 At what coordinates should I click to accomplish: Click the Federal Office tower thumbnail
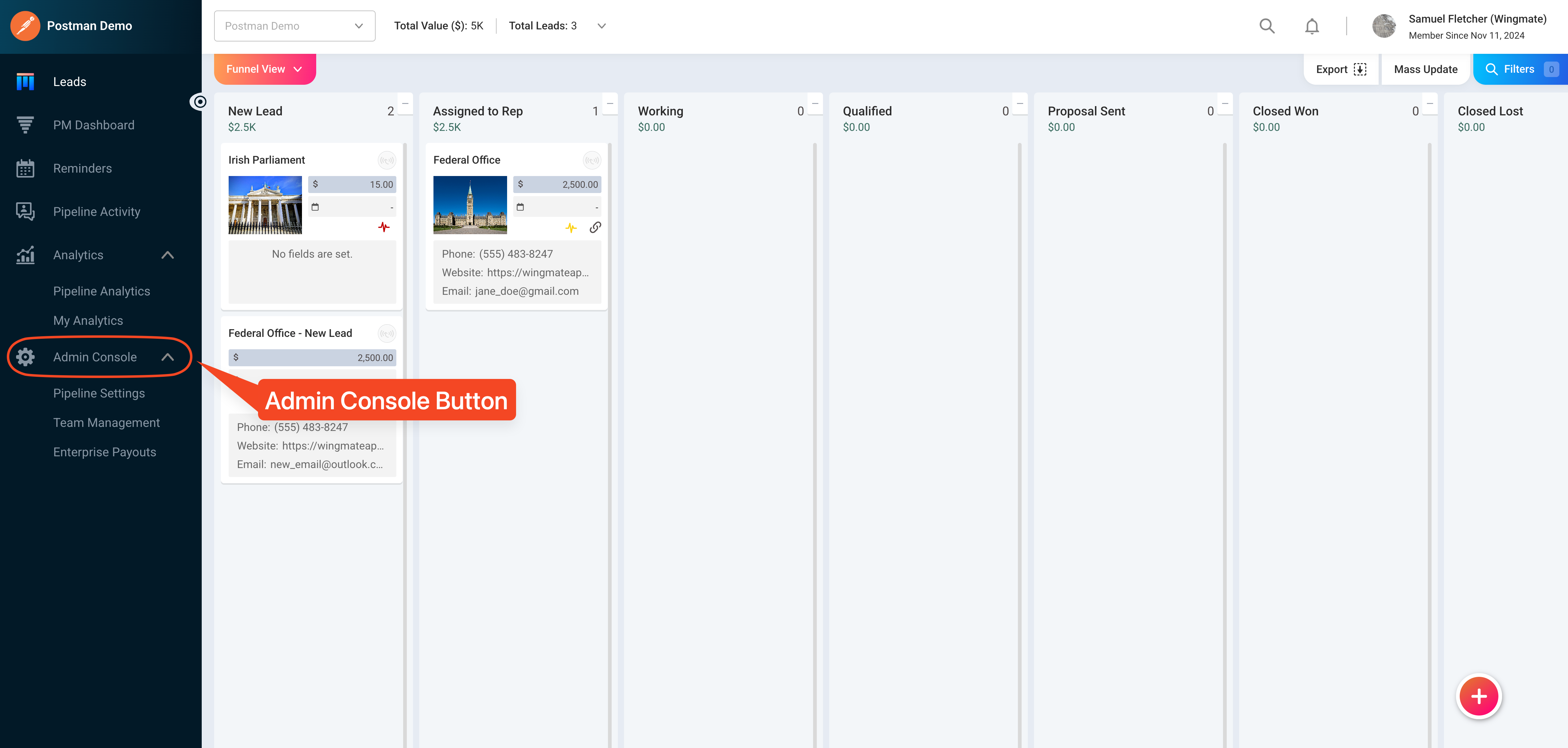tap(470, 205)
